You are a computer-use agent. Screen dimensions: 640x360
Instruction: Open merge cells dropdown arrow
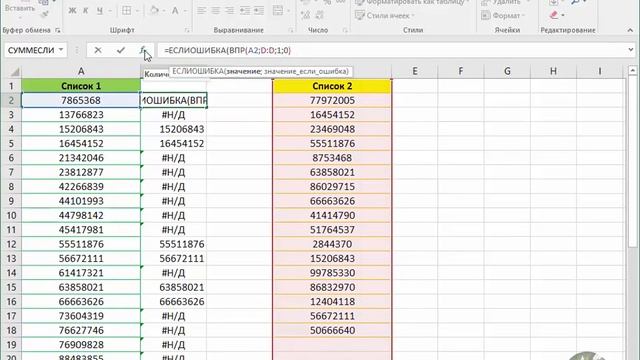288,11
